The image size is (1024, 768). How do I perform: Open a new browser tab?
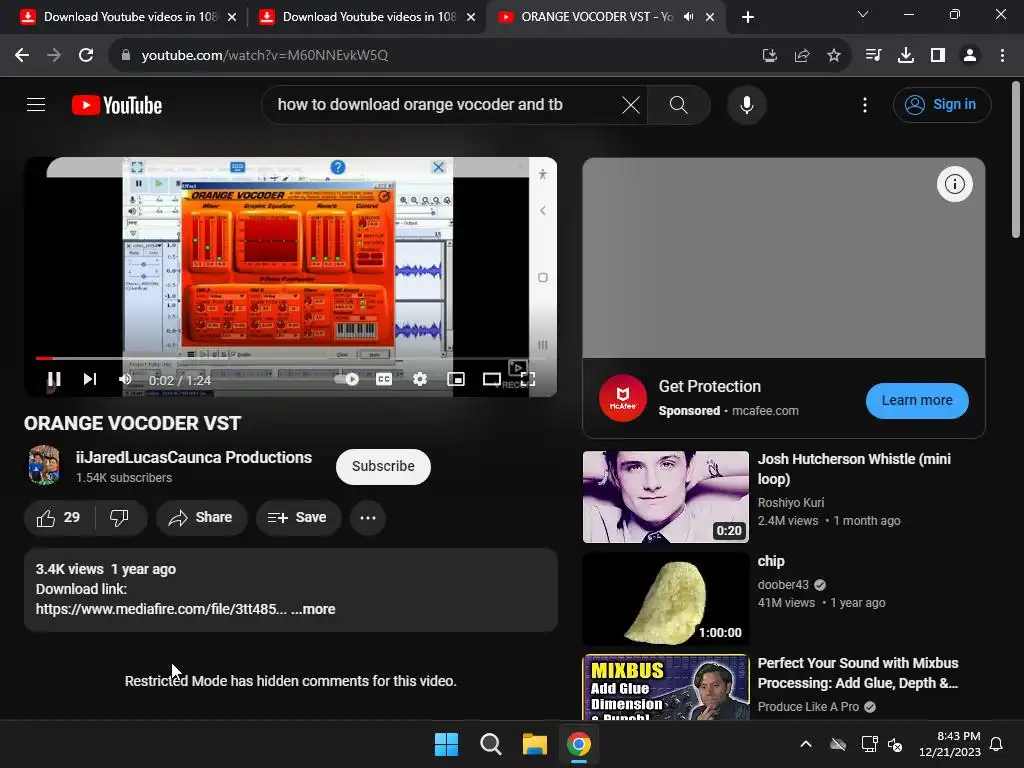748,17
